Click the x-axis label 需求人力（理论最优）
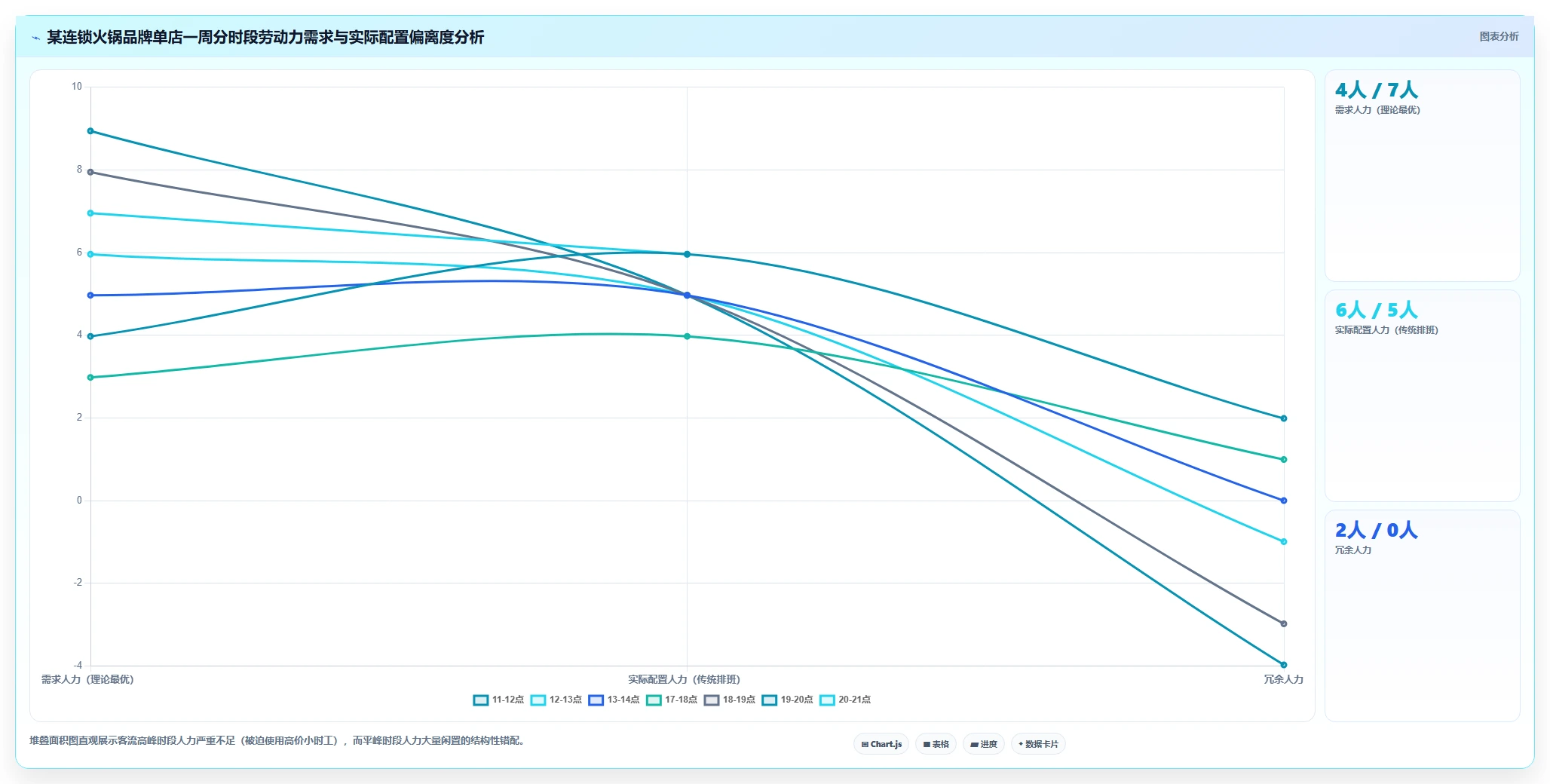 pyautogui.click(x=87, y=679)
